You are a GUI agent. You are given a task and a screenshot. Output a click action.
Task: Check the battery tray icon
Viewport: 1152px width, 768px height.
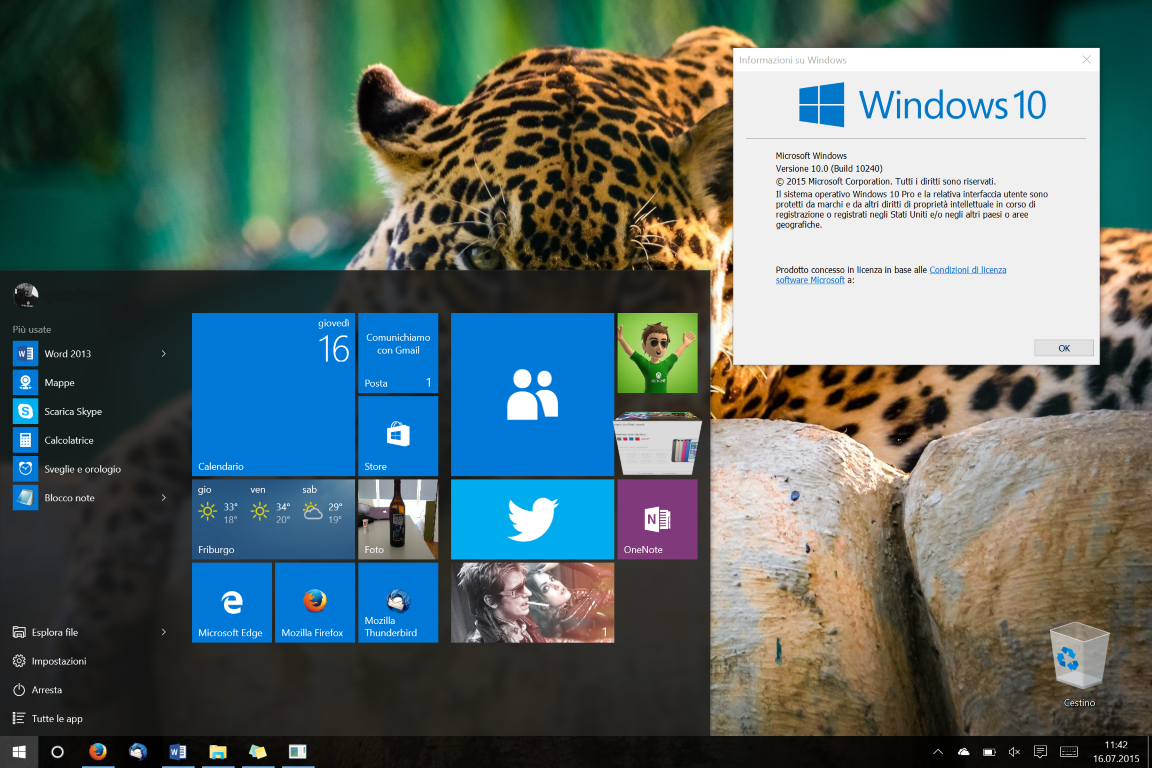tap(989, 752)
